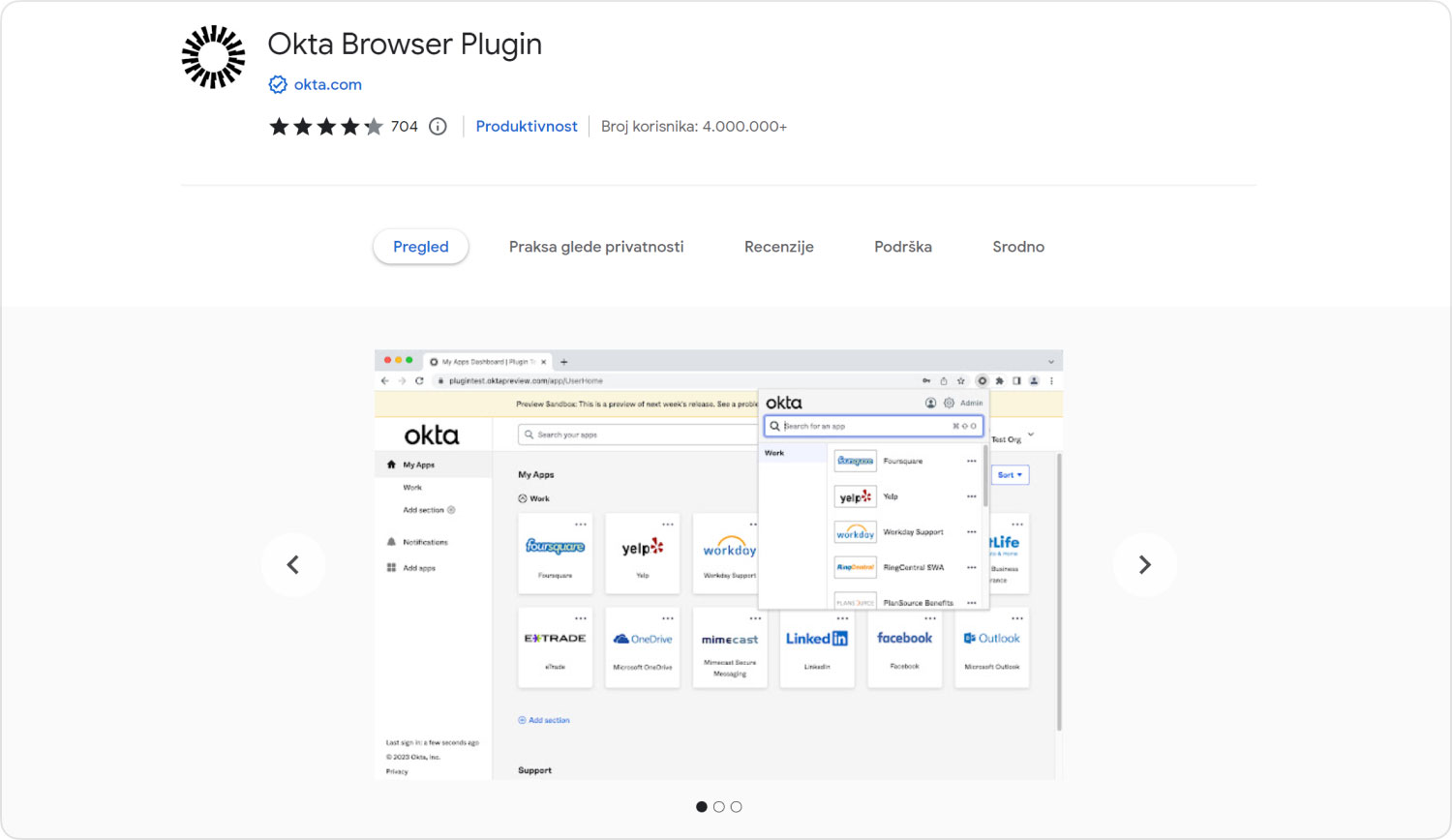Switch to the Srodno tab

(1018, 247)
